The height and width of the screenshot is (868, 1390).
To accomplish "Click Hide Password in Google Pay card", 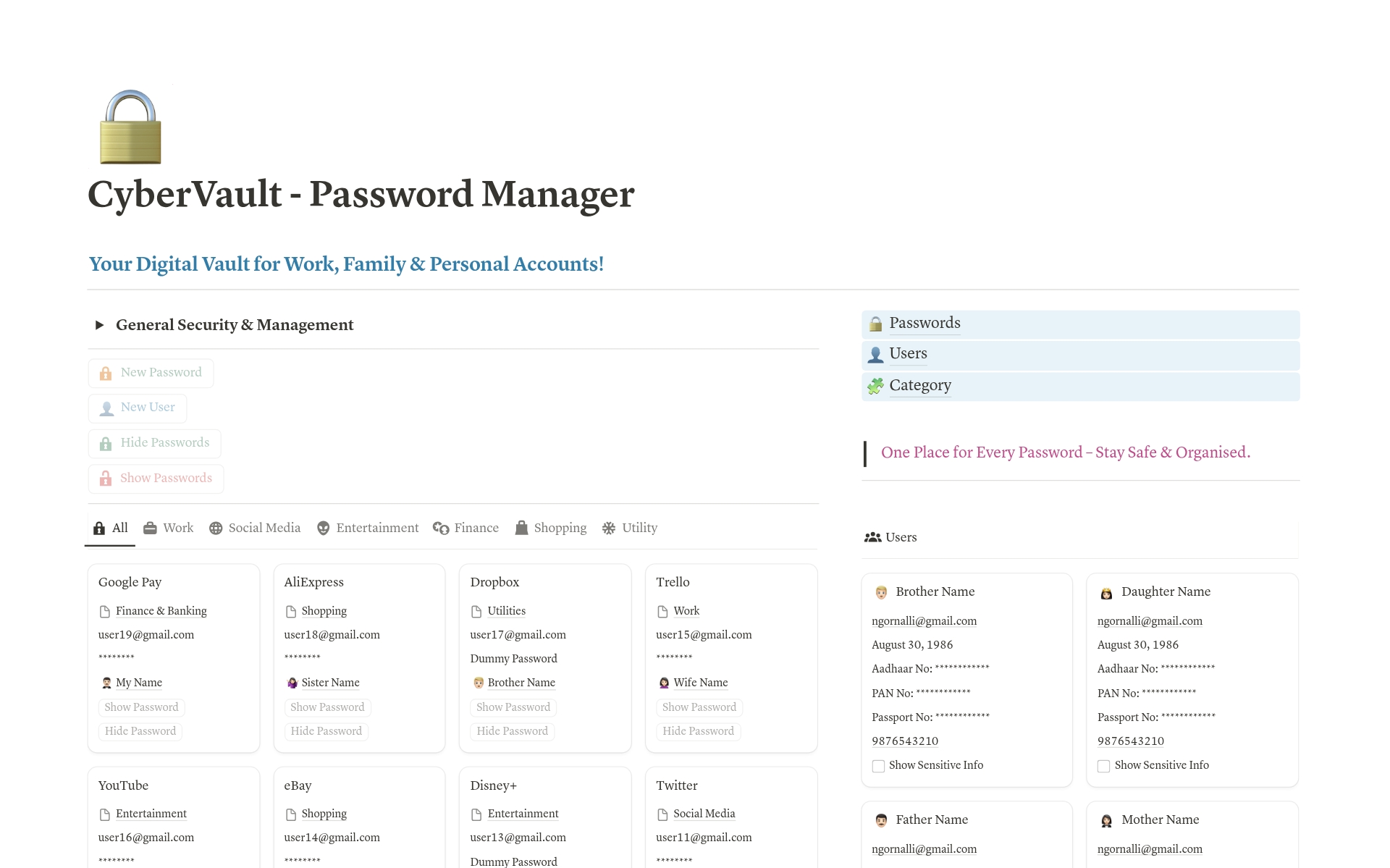I will (x=140, y=731).
